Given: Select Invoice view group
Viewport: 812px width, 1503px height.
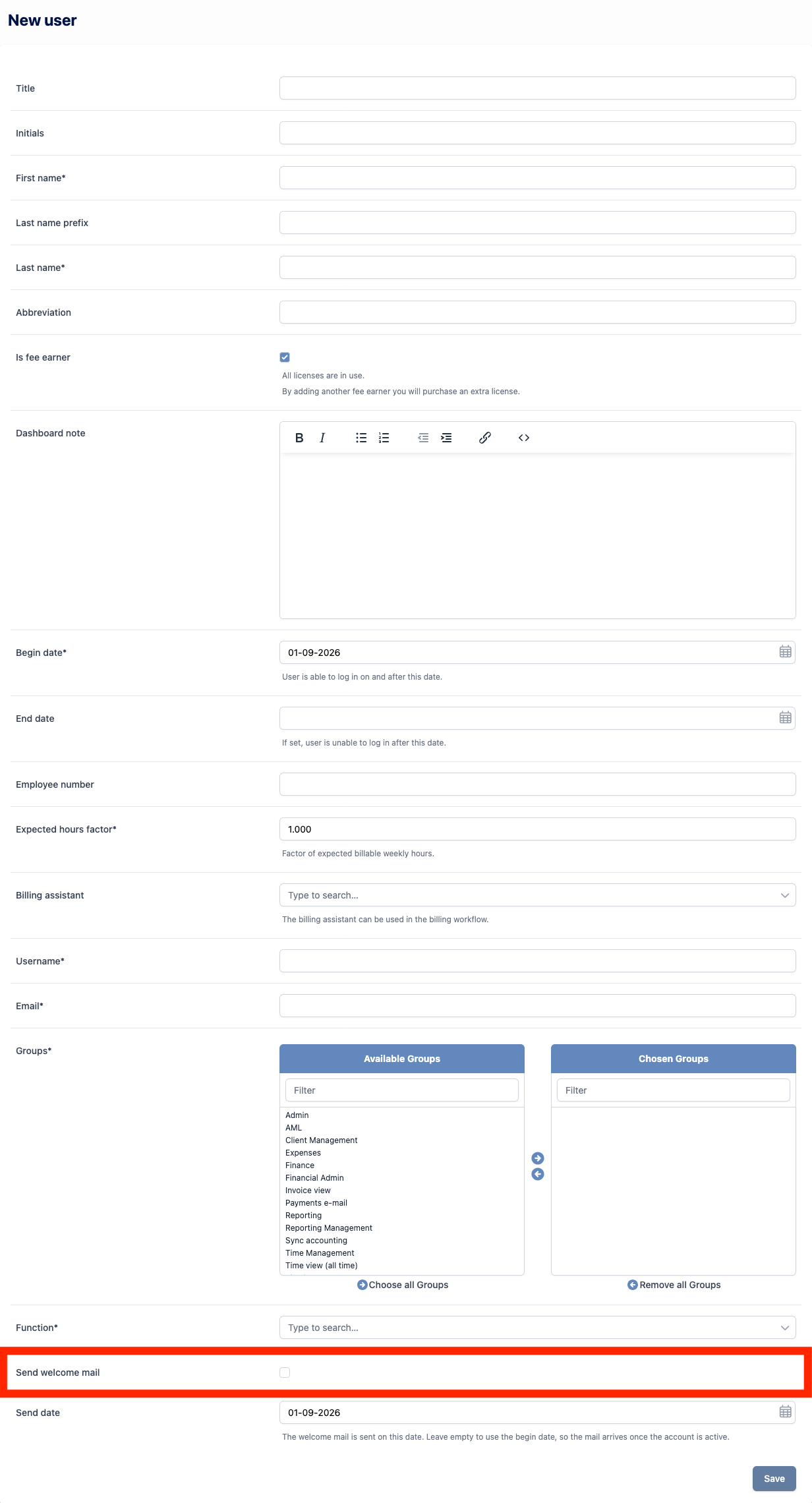Looking at the screenshot, I should point(308,1191).
